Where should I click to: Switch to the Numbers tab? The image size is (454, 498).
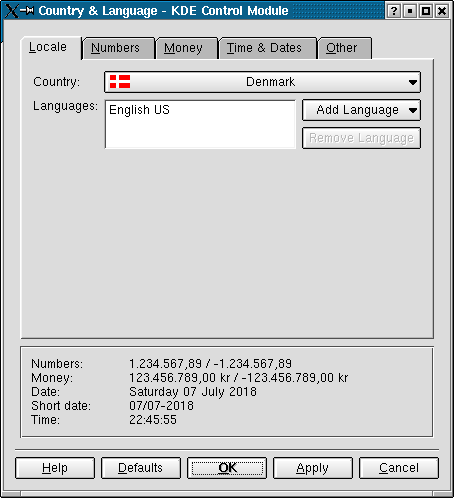115,48
